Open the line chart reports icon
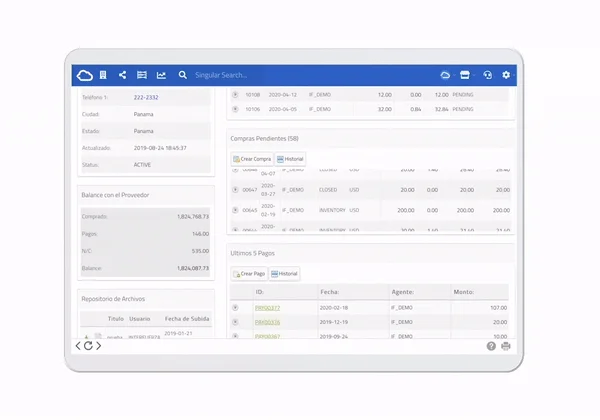 pos(161,75)
